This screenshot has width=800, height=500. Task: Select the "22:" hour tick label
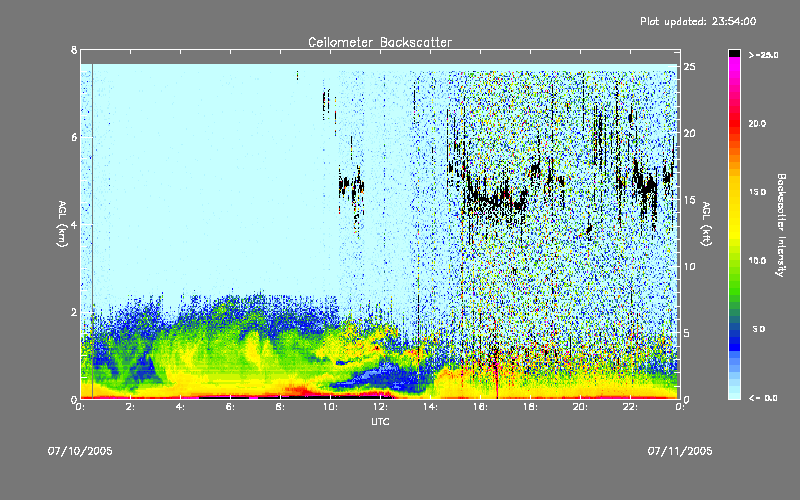pos(630,407)
